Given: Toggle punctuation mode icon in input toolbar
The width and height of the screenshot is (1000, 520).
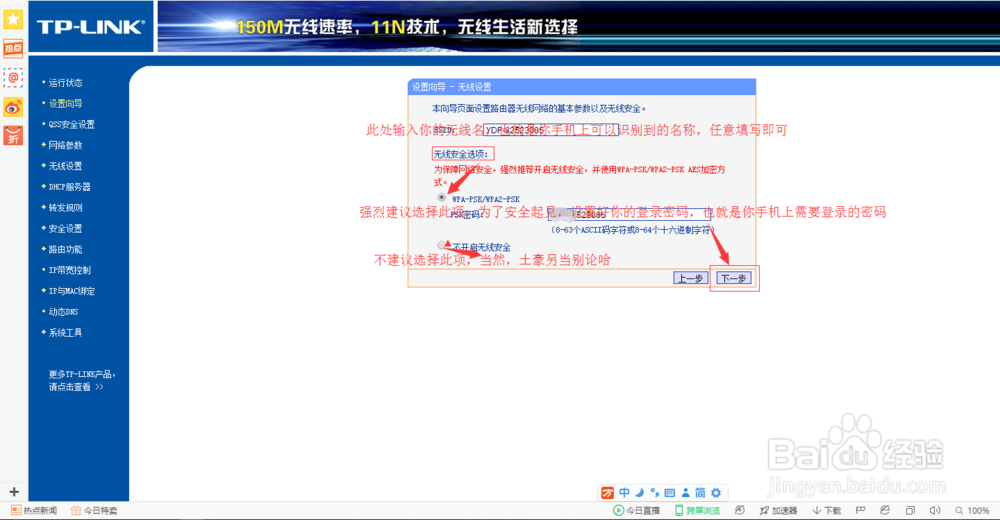Looking at the screenshot, I should point(654,493).
